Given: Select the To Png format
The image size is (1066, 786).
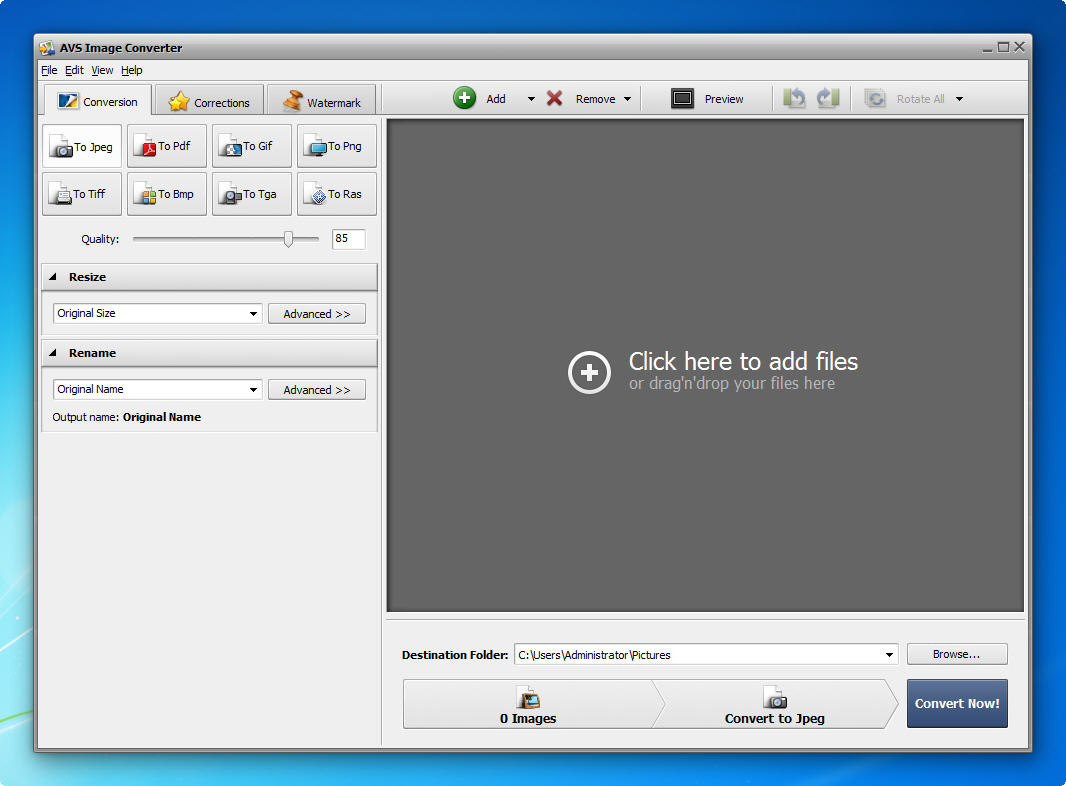Looking at the screenshot, I should [337, 146].
